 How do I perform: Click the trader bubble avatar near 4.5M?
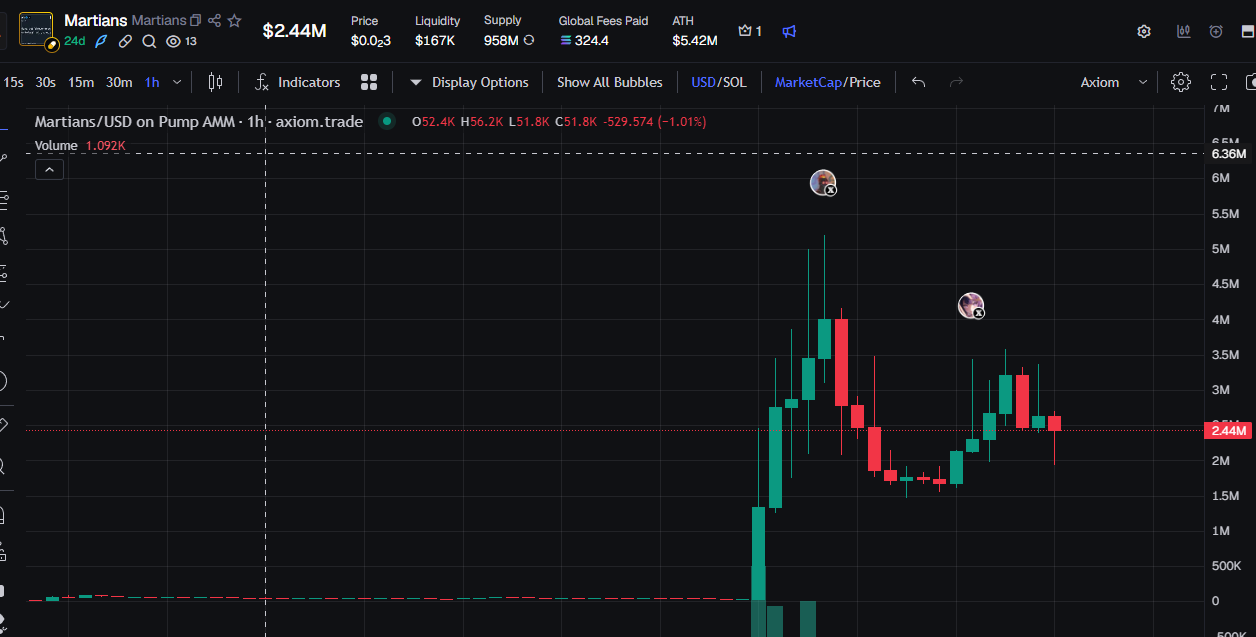(x=971, y=306)
